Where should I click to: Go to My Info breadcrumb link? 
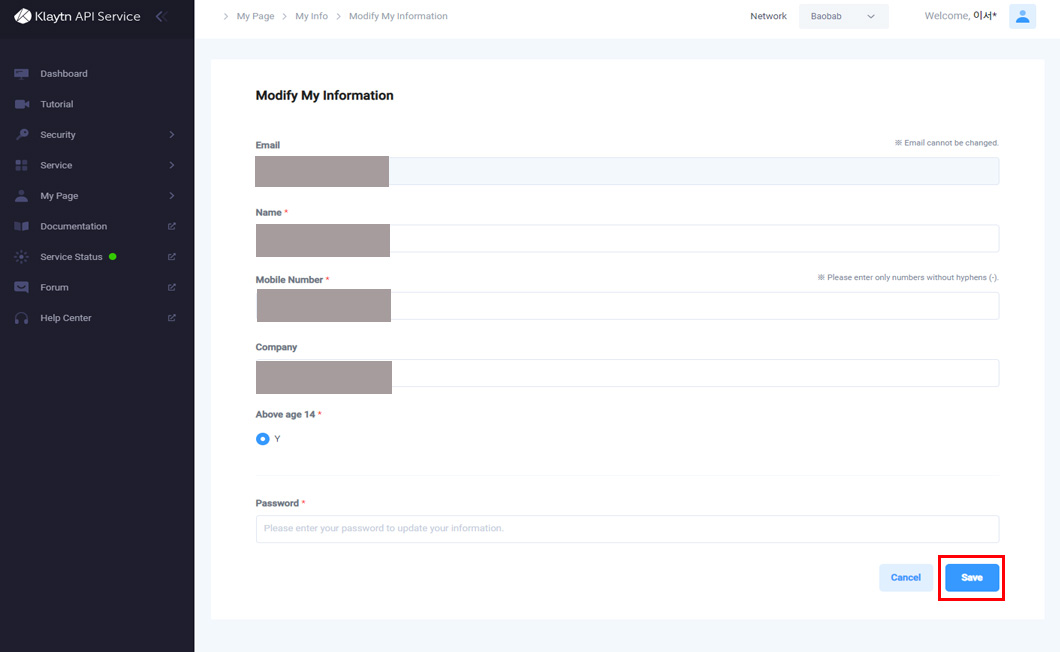coord(311,16)
